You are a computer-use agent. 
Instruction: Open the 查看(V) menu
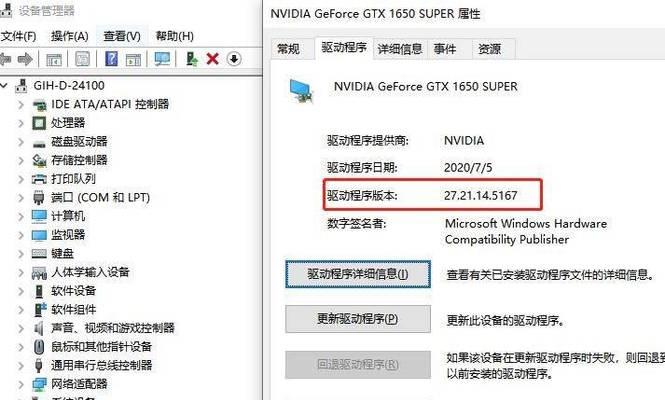tap(122, 36)
